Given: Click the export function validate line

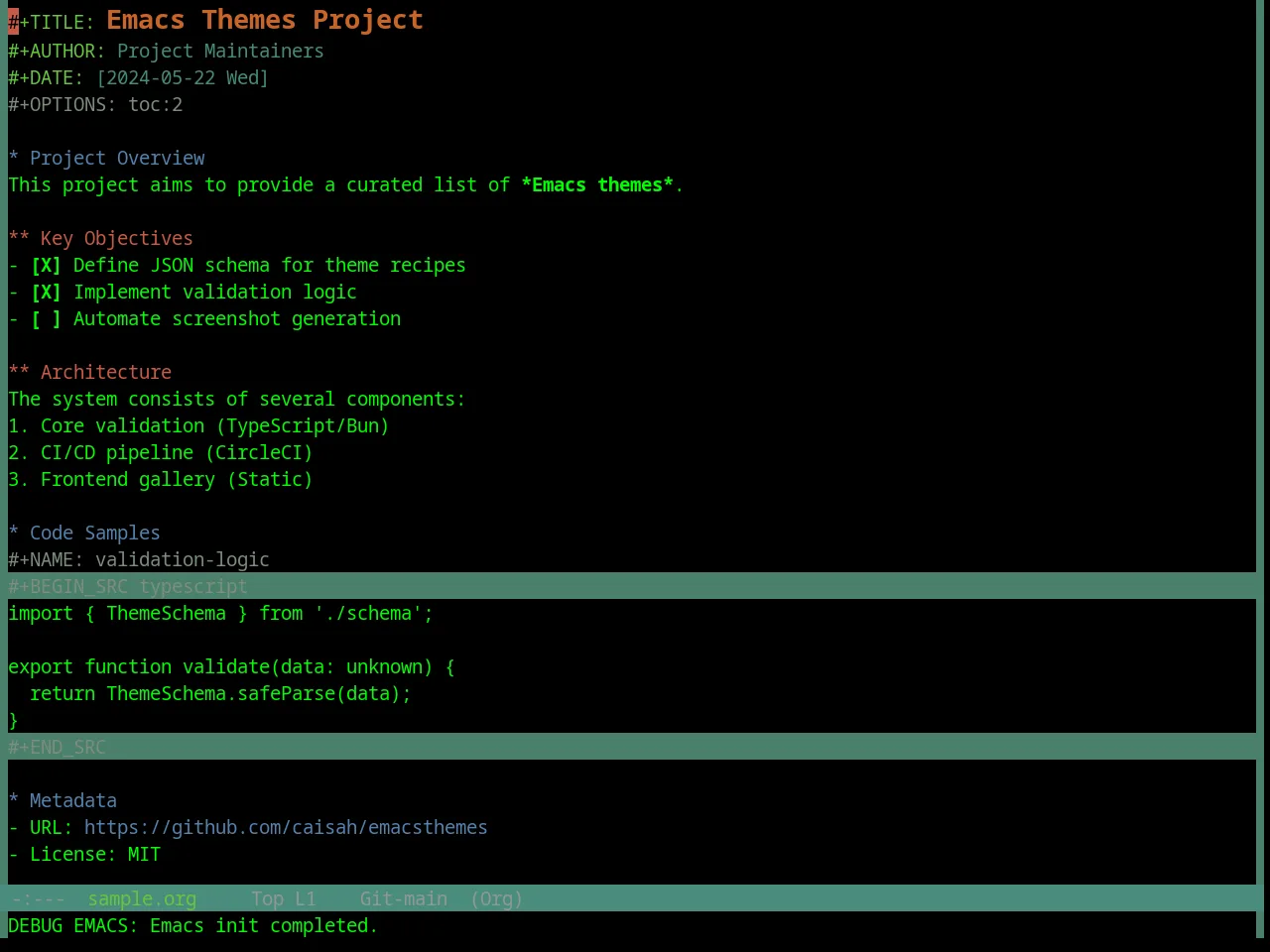Looking at the screenshot, I should tap(231, 667).
